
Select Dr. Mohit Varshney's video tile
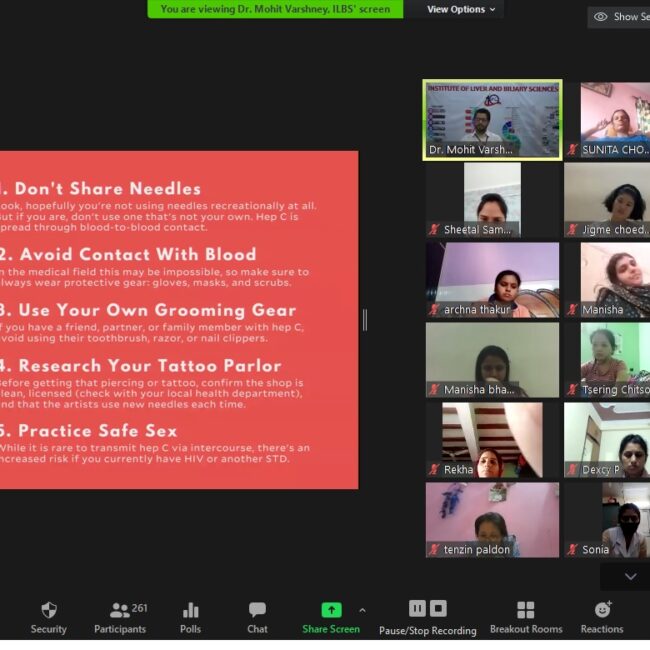492,120
